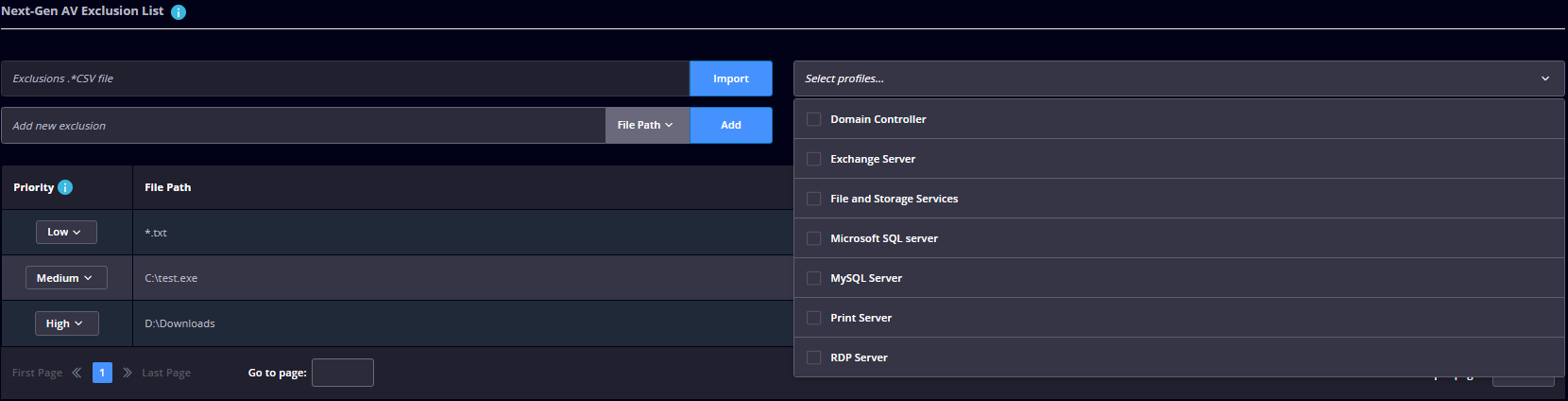Focus the Add new exclusion field
Screen dimensions: 1568x401
[303, 125]
